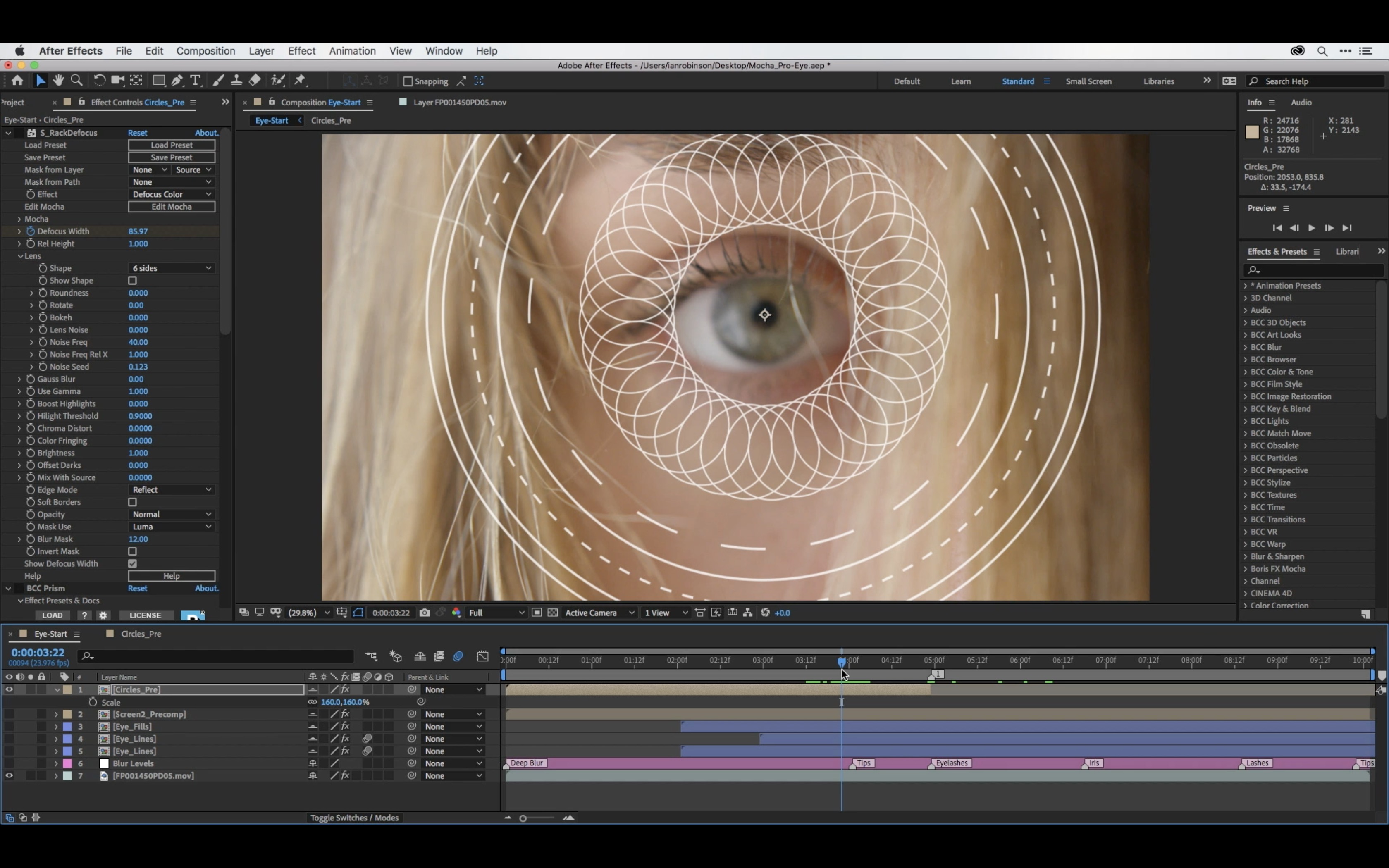The width and height of the screenshot is (1389, 868).
Task: Click the RAM Preview play button
Action: tap(1311, 228)
